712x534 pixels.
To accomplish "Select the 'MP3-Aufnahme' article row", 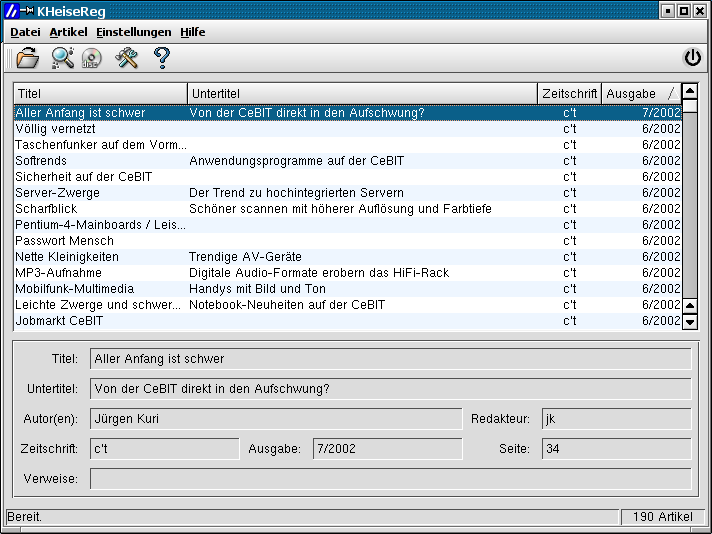I will (x=348, y=273).
